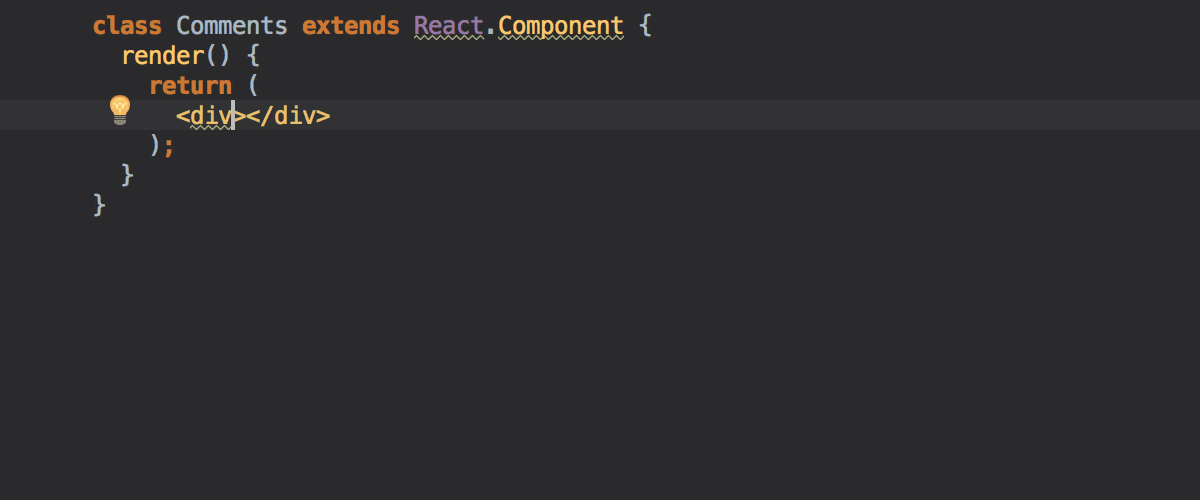Click the final closing brace of class
Screen dimensions: 1200x500
(x=99, y=205)
